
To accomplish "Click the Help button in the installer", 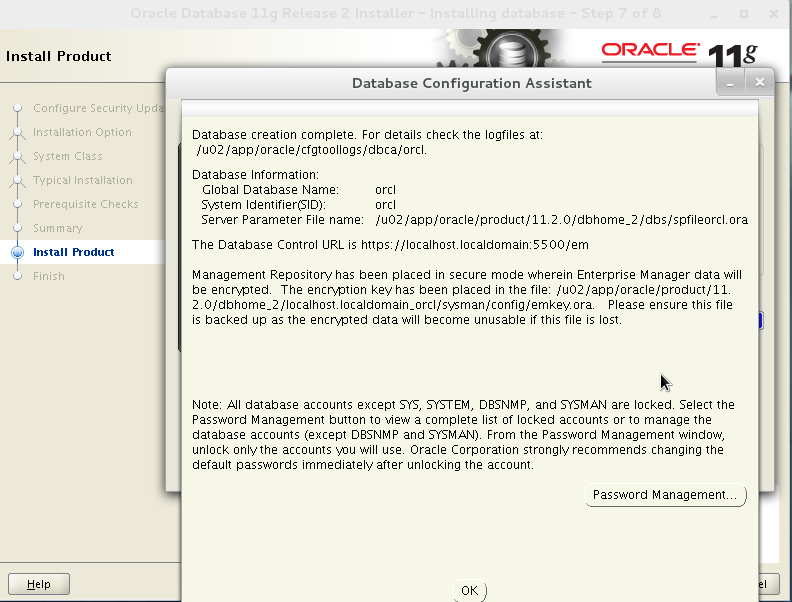I will coord(39,584).
